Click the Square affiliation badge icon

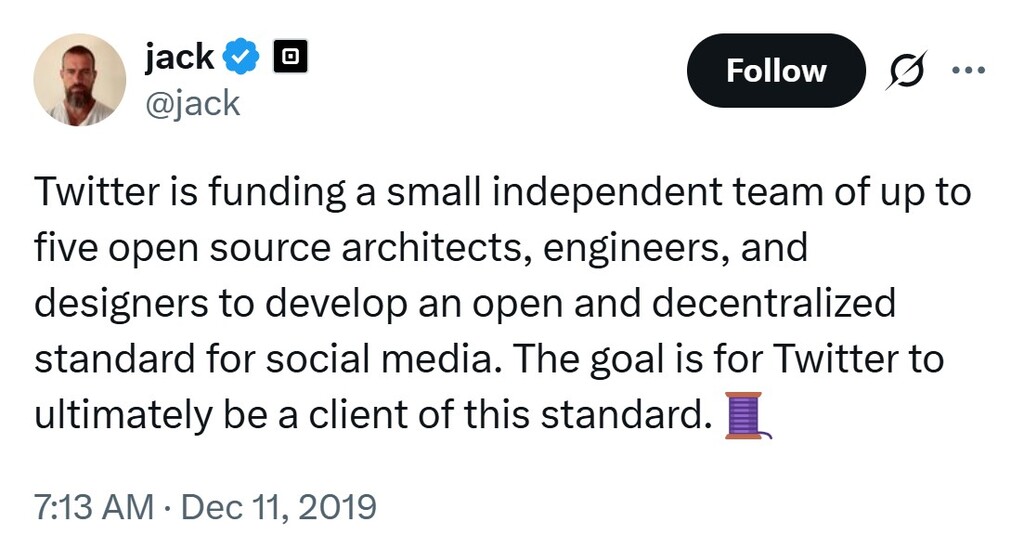point(291,58)
